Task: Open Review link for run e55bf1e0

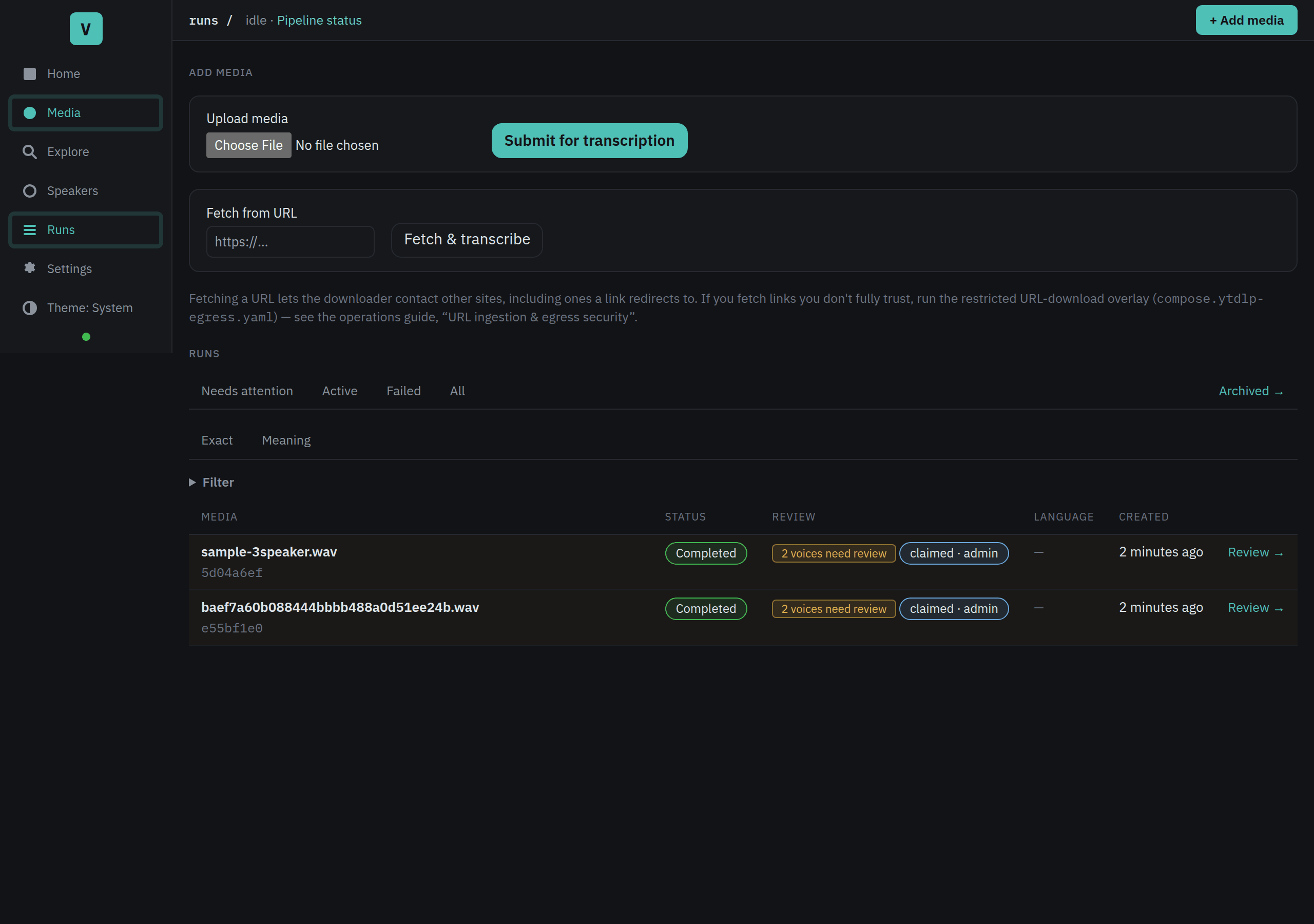Action: 1255,607
